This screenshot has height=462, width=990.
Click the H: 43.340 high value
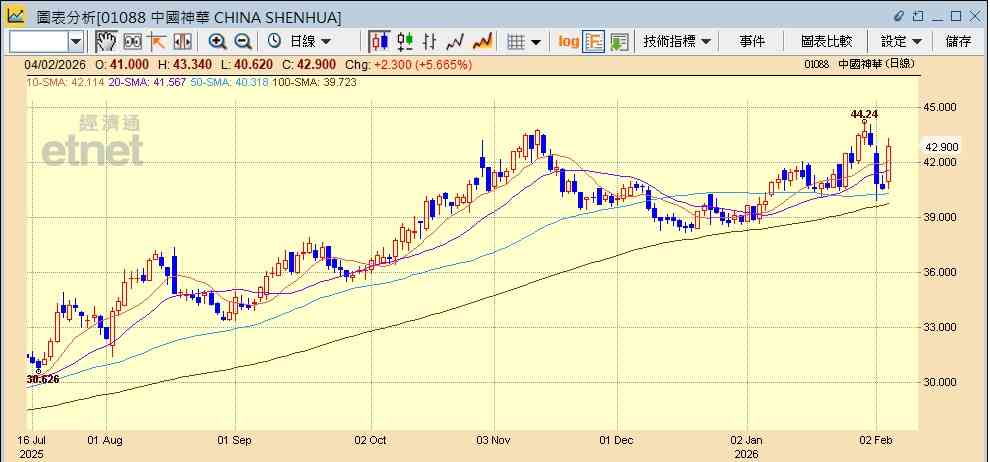(x=185, y=64)
